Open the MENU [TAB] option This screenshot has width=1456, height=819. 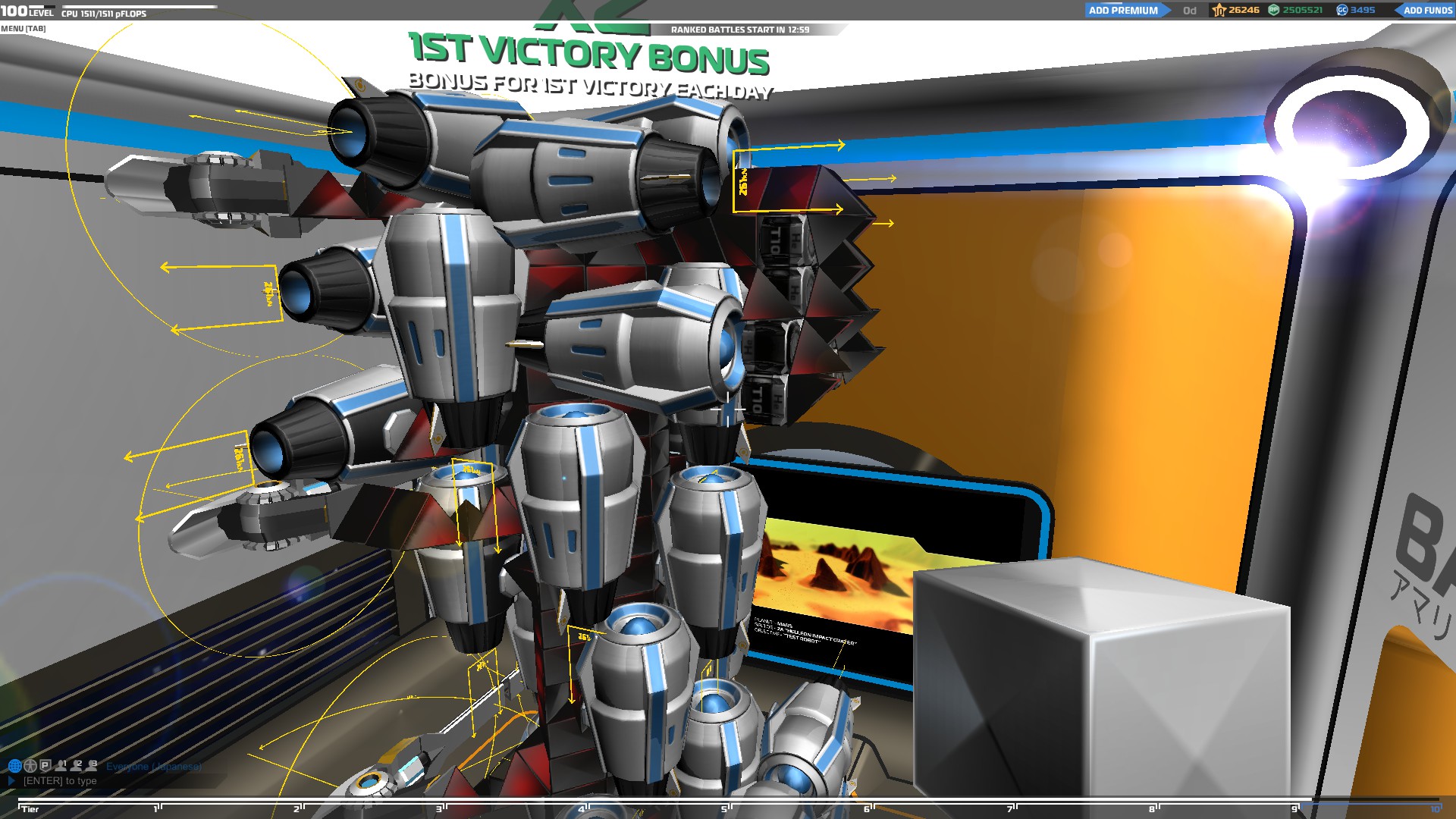pyautogui.click(x=24, y=29)
